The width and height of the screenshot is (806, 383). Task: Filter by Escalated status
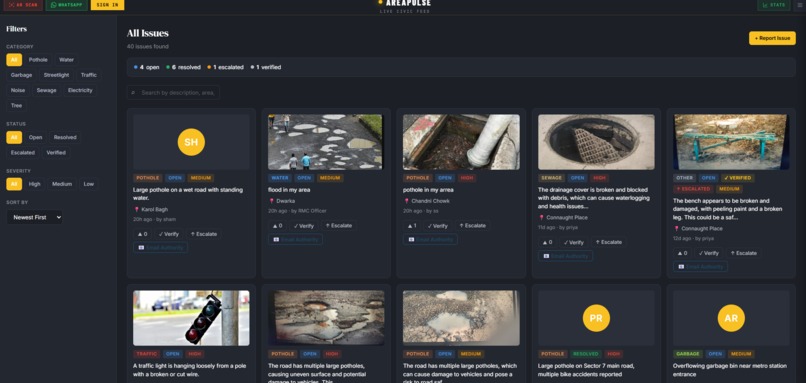(23, 153)
